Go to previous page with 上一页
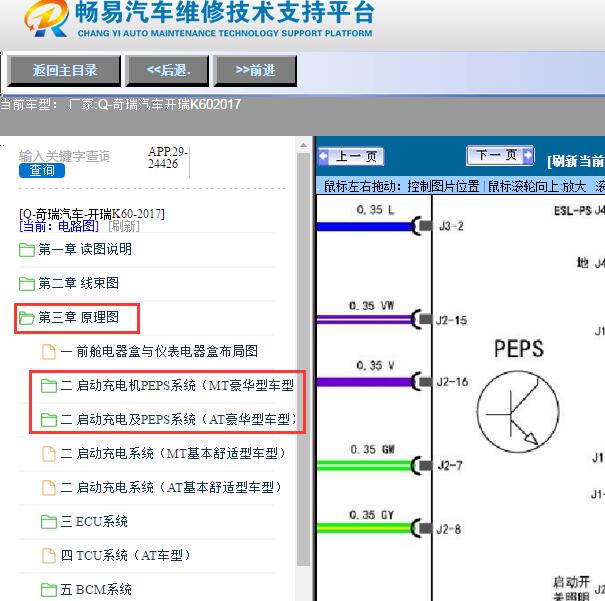The height and width of the screenshot is (601, 605). click(x=351, y=156)
